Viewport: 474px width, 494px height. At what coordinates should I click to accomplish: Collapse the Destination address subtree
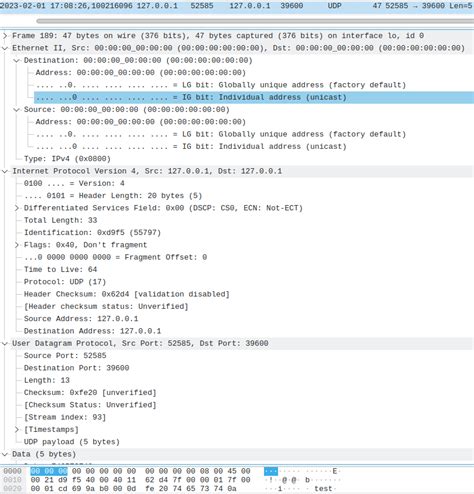(16, 60)
